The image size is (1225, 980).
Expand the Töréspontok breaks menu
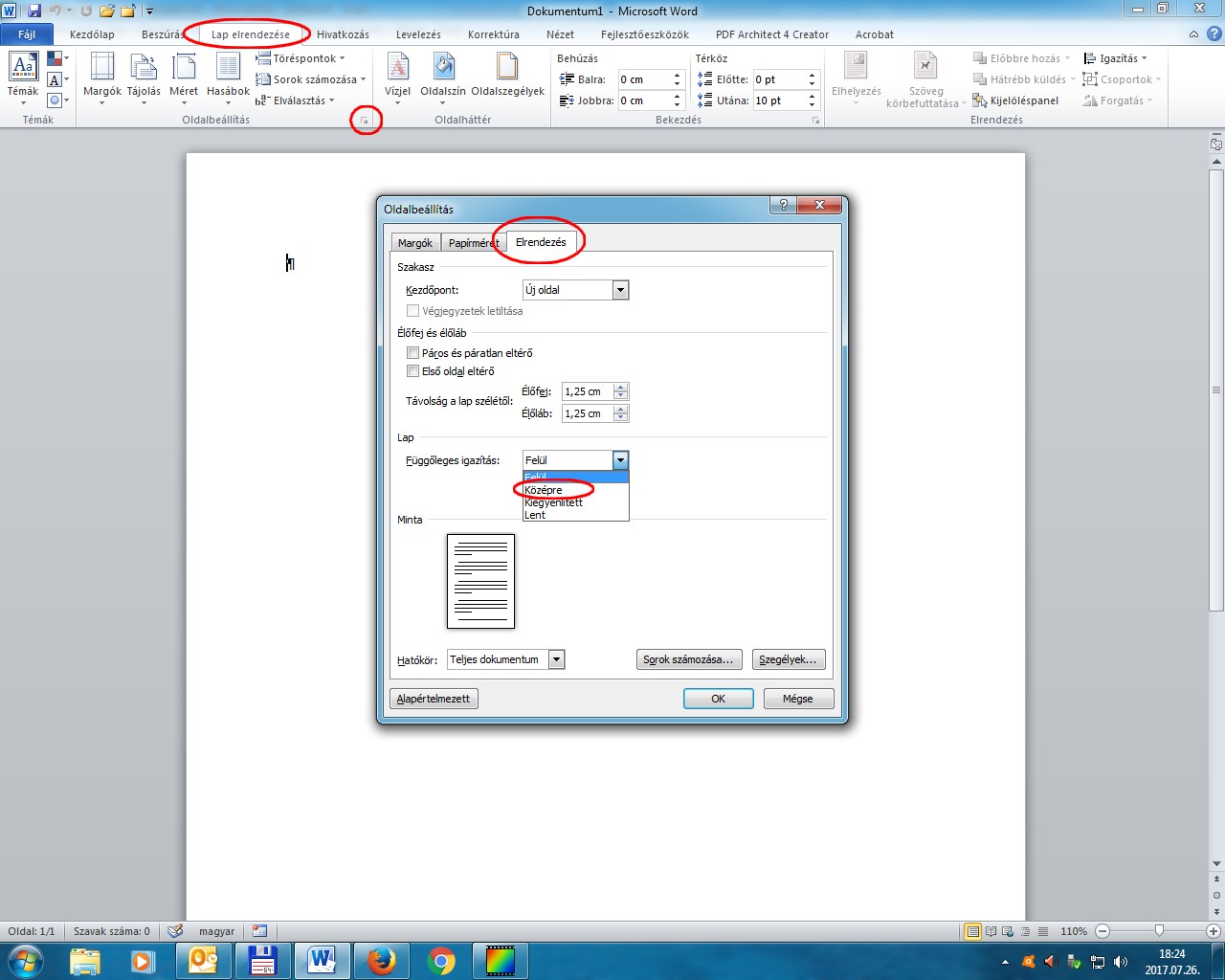click(x=301, y=58)
